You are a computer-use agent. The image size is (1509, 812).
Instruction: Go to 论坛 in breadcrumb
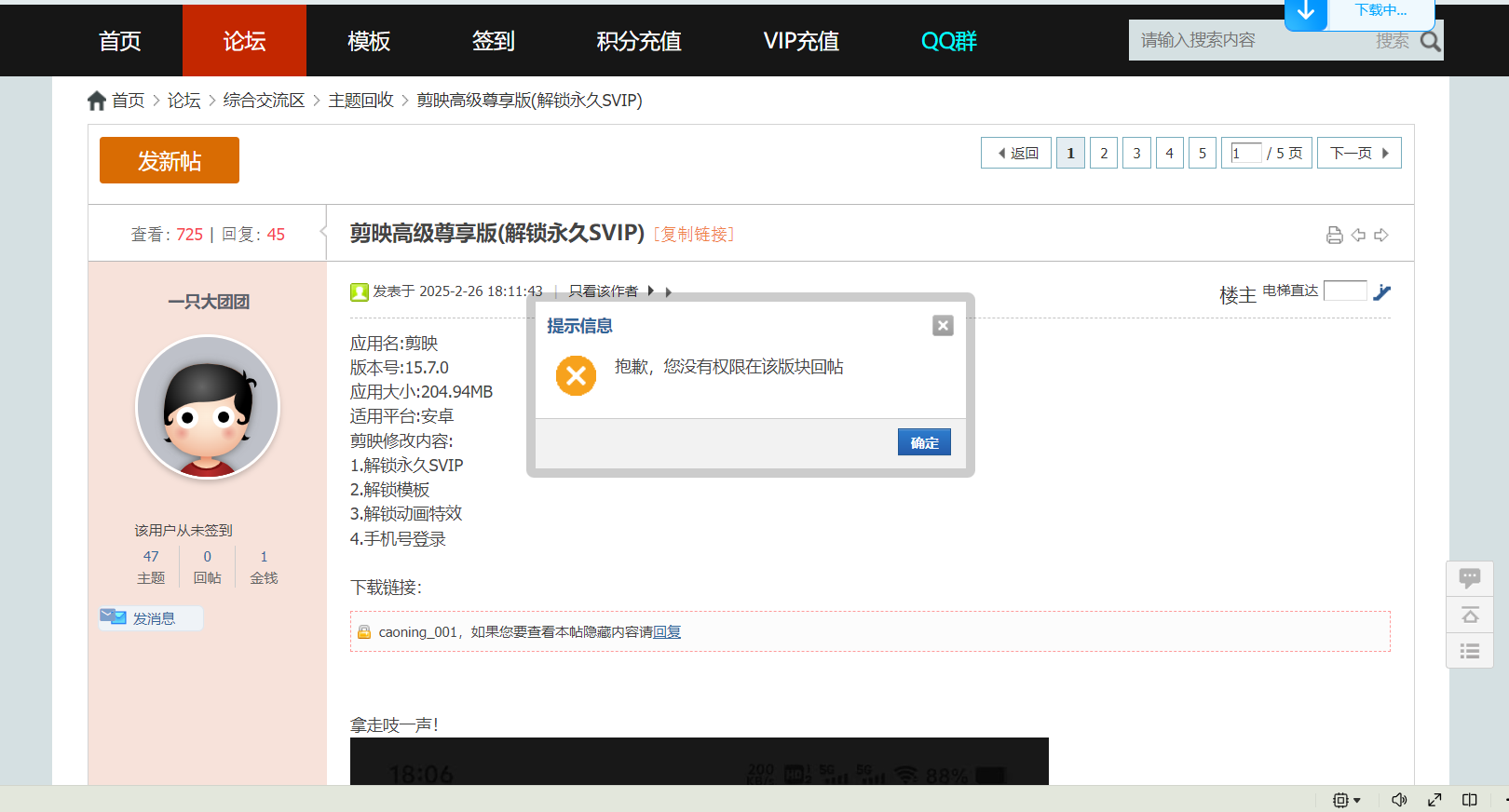(184, 101)
